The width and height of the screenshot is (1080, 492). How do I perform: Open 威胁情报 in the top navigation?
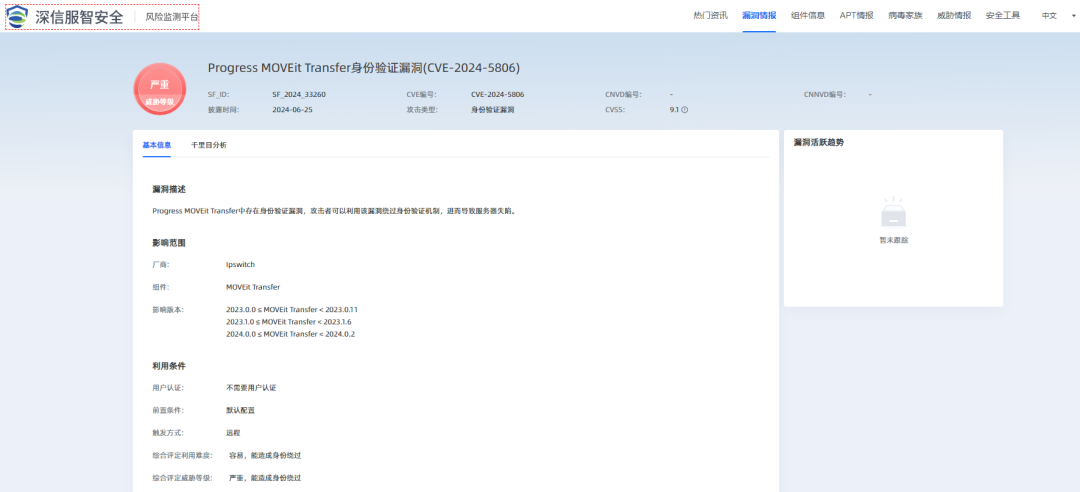[x=954, y=16]
